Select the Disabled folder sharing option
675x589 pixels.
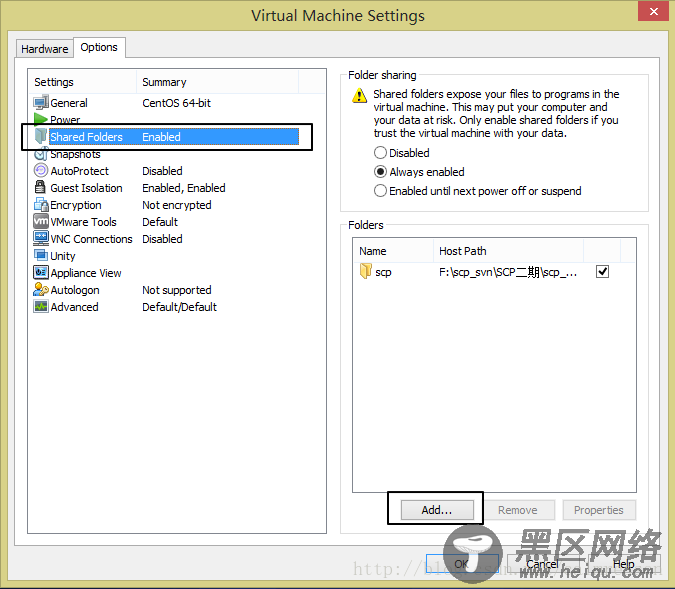pyautogui.click(x=380, y=153)
